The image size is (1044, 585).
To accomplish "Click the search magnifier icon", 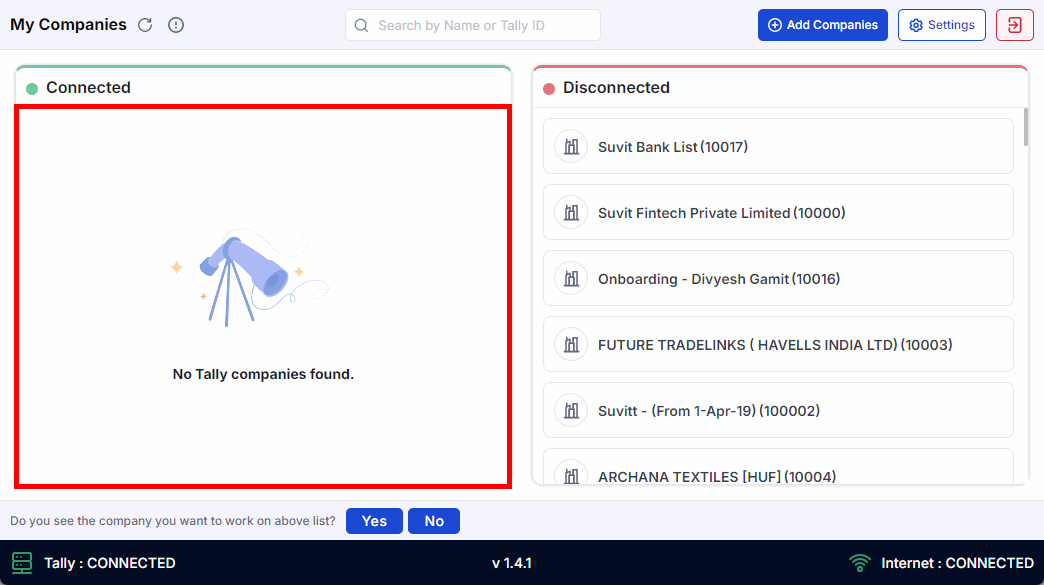I will 362,25.
